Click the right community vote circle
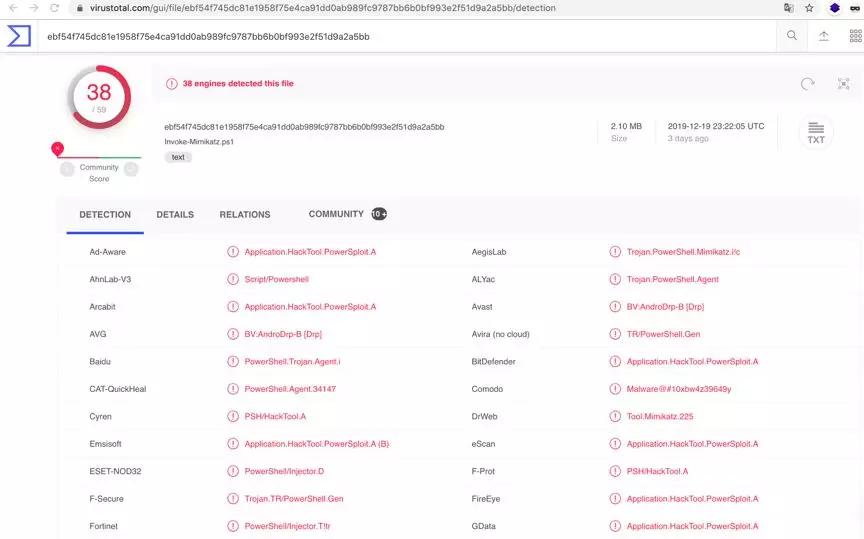The width and height of the screenshot is (864, 539). point(131,169)
